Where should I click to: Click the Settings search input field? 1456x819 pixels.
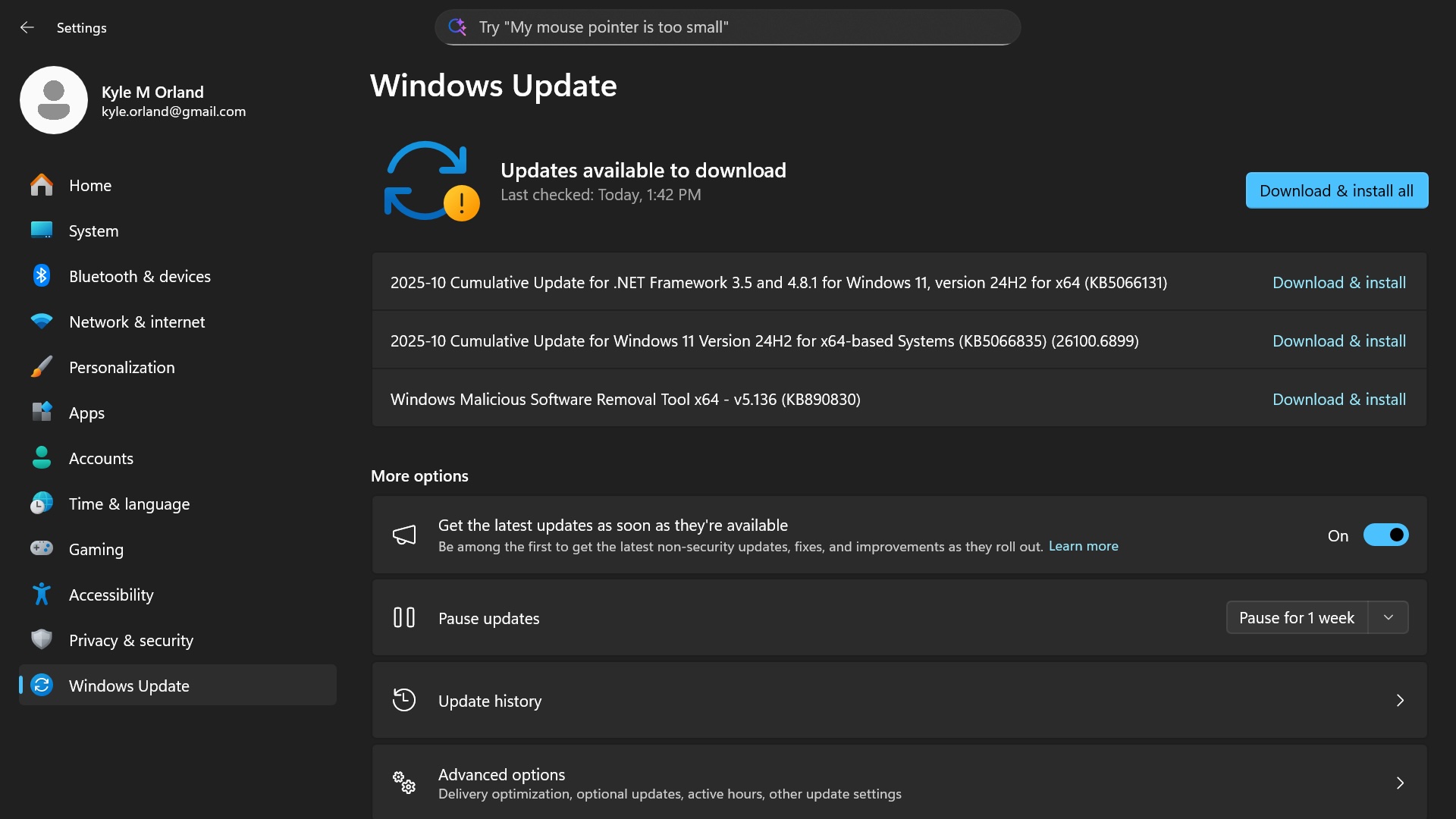point(728,27)
